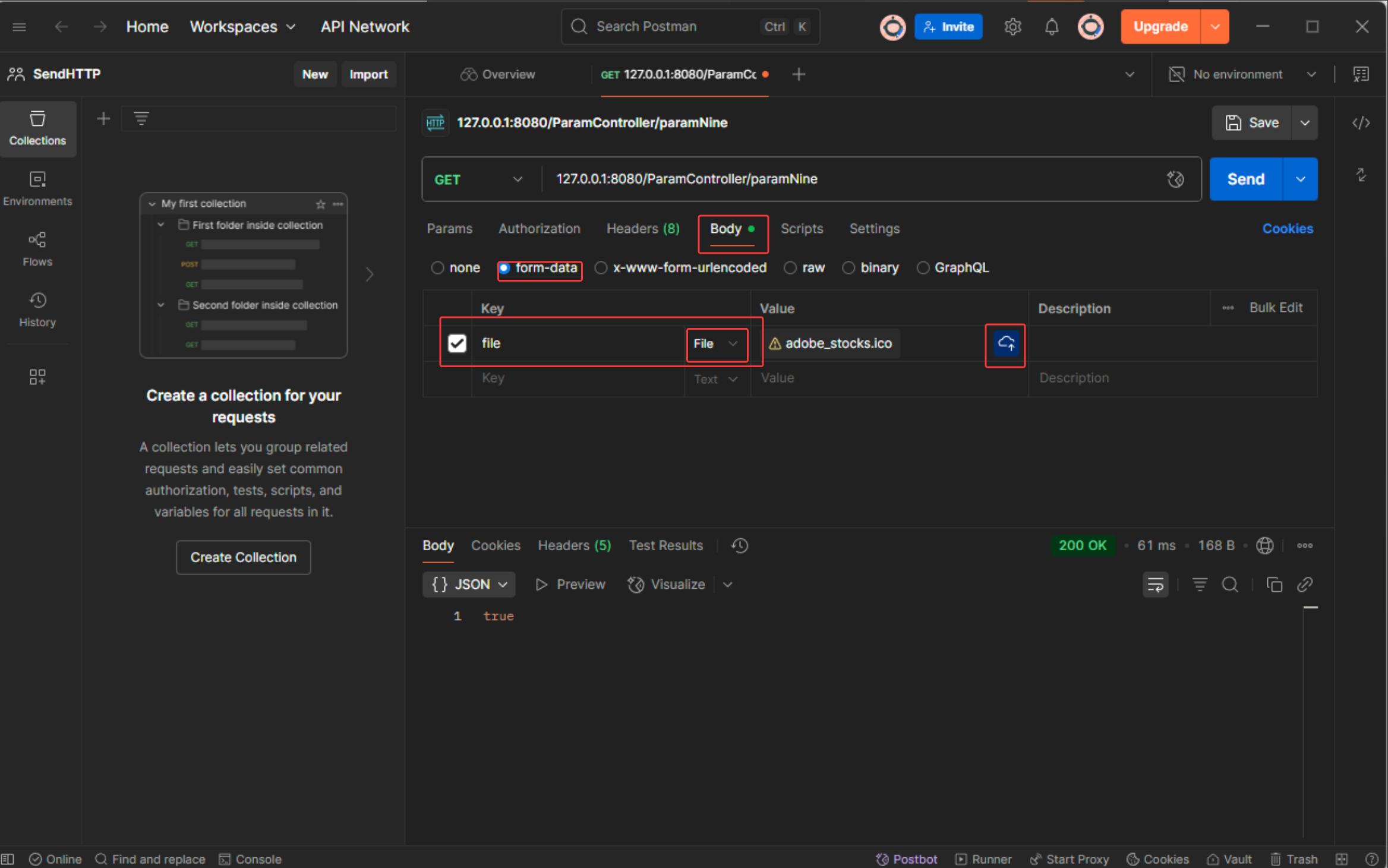Open network information globe icon
The width and height of the screenshot is (1388, 868).
tap(1265, 545)
